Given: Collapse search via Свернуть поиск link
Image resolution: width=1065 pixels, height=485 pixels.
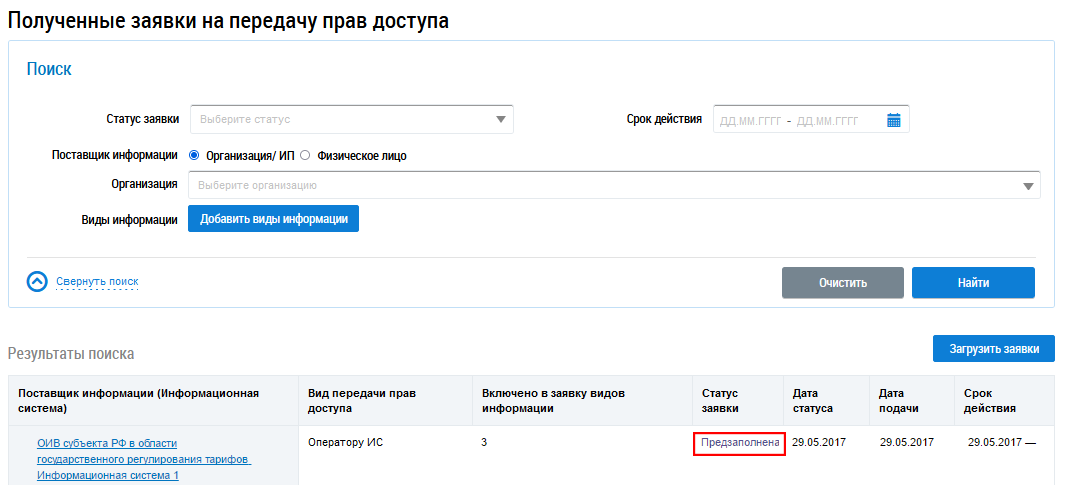Looking at the screenshot, I should coord(97,282).
